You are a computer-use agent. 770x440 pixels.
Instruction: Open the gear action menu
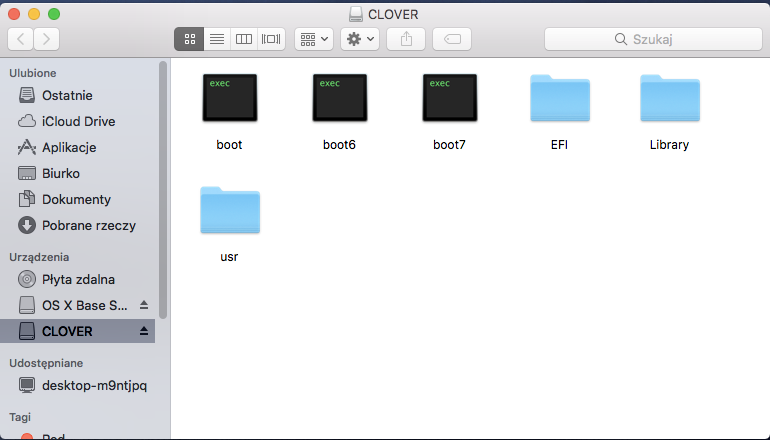pyautogui.click(x=359, y=39)
